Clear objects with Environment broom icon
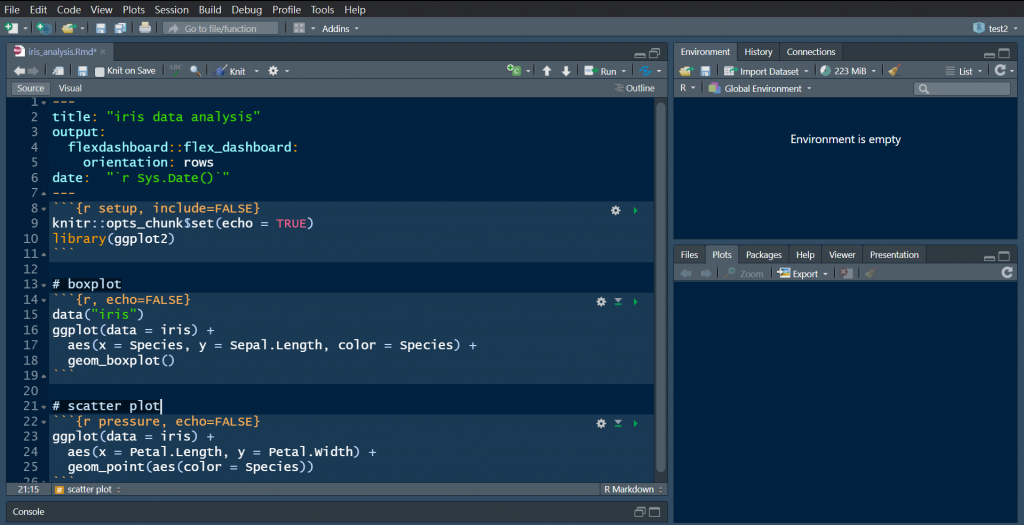Screen dimensions: 1024x525 [895, 71]
